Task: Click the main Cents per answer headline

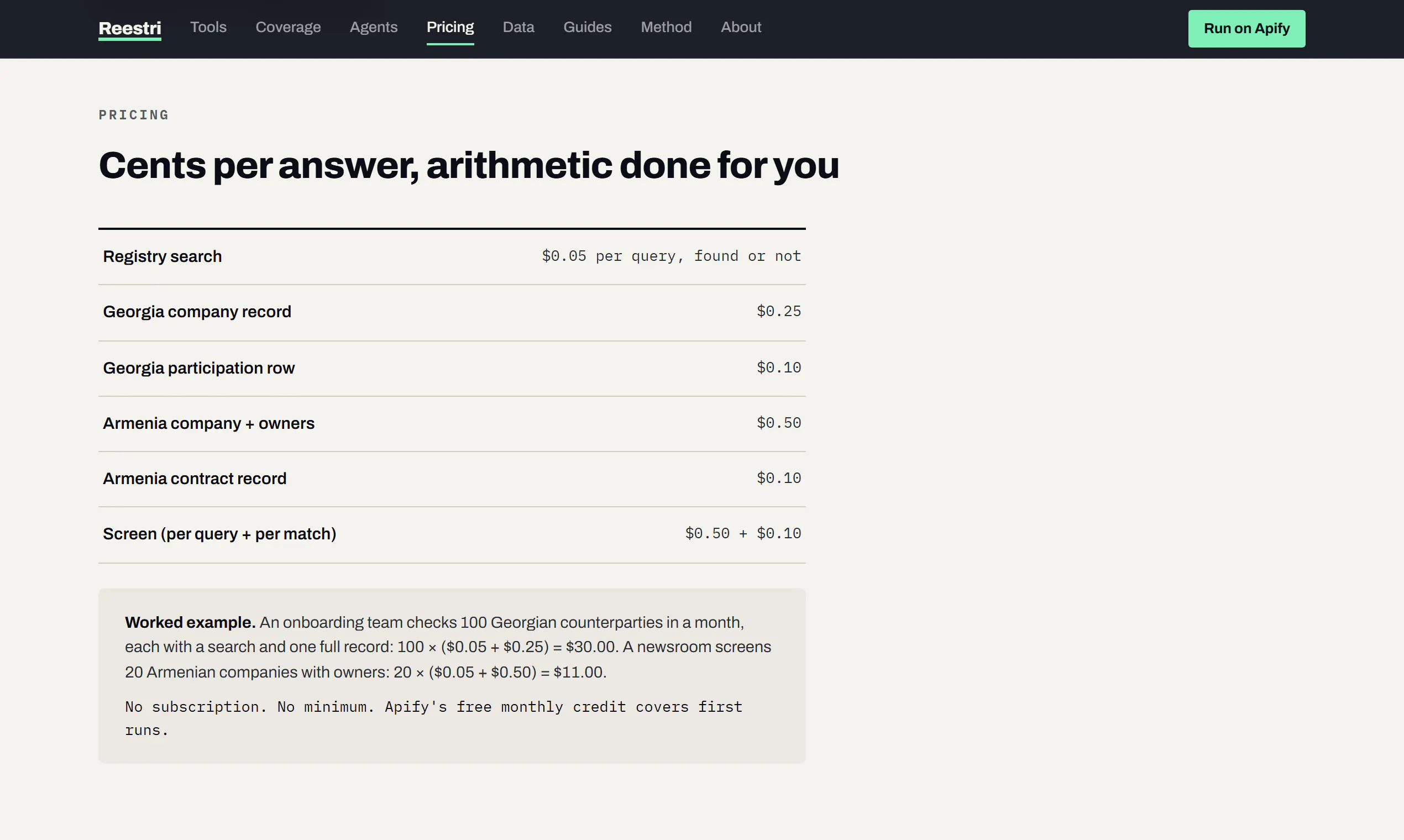Action: [x=469, y=166]
